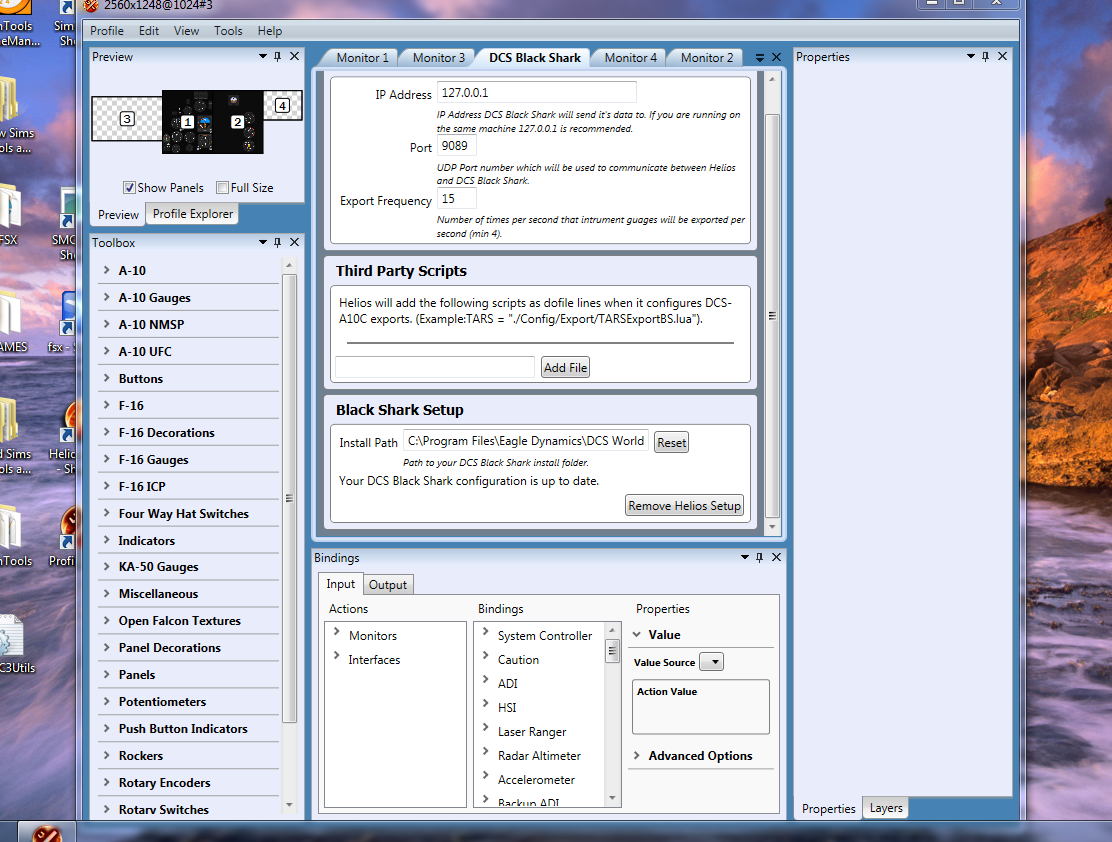Expand the Rotary Encoders category

pos(106,781)
